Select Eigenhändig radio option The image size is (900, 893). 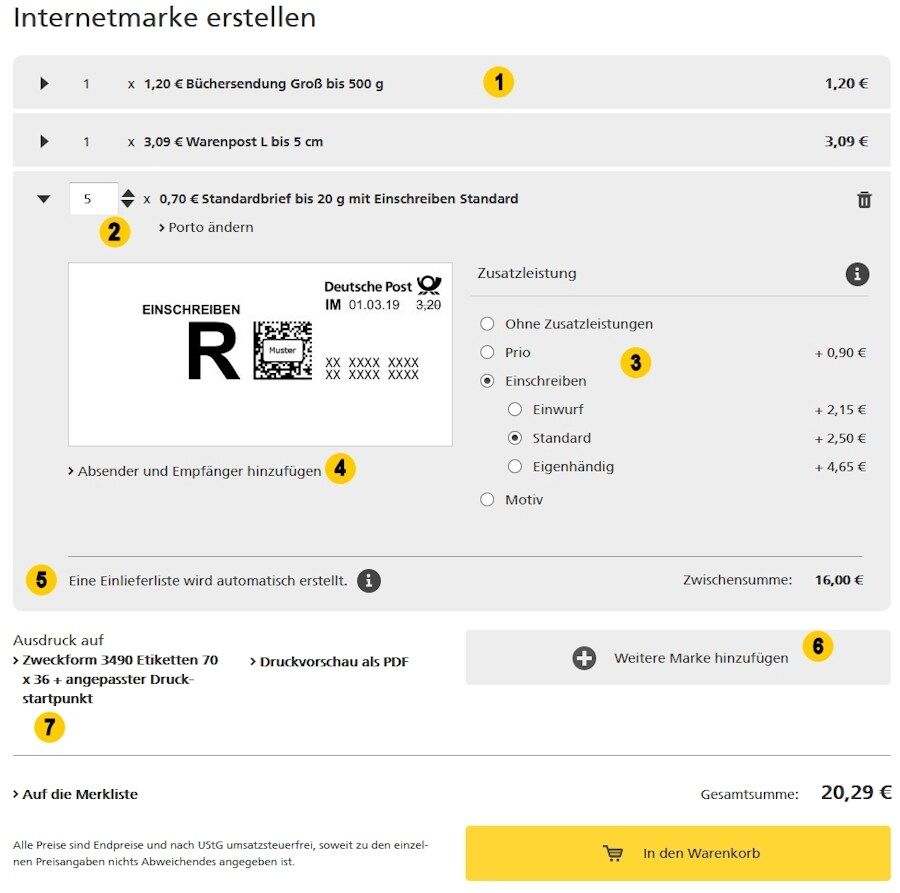pyautogui.click(x=515, y=466)
